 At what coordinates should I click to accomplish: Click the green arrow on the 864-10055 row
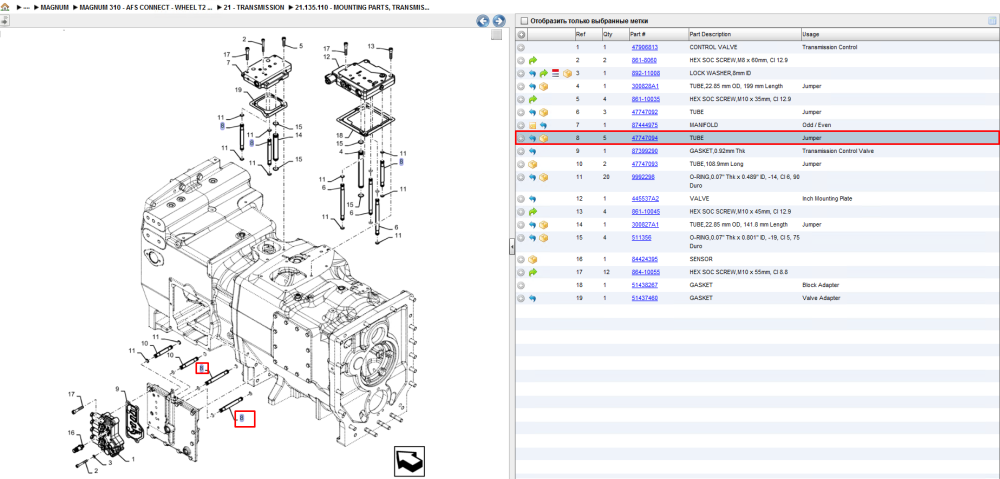[x=533, y=272]
